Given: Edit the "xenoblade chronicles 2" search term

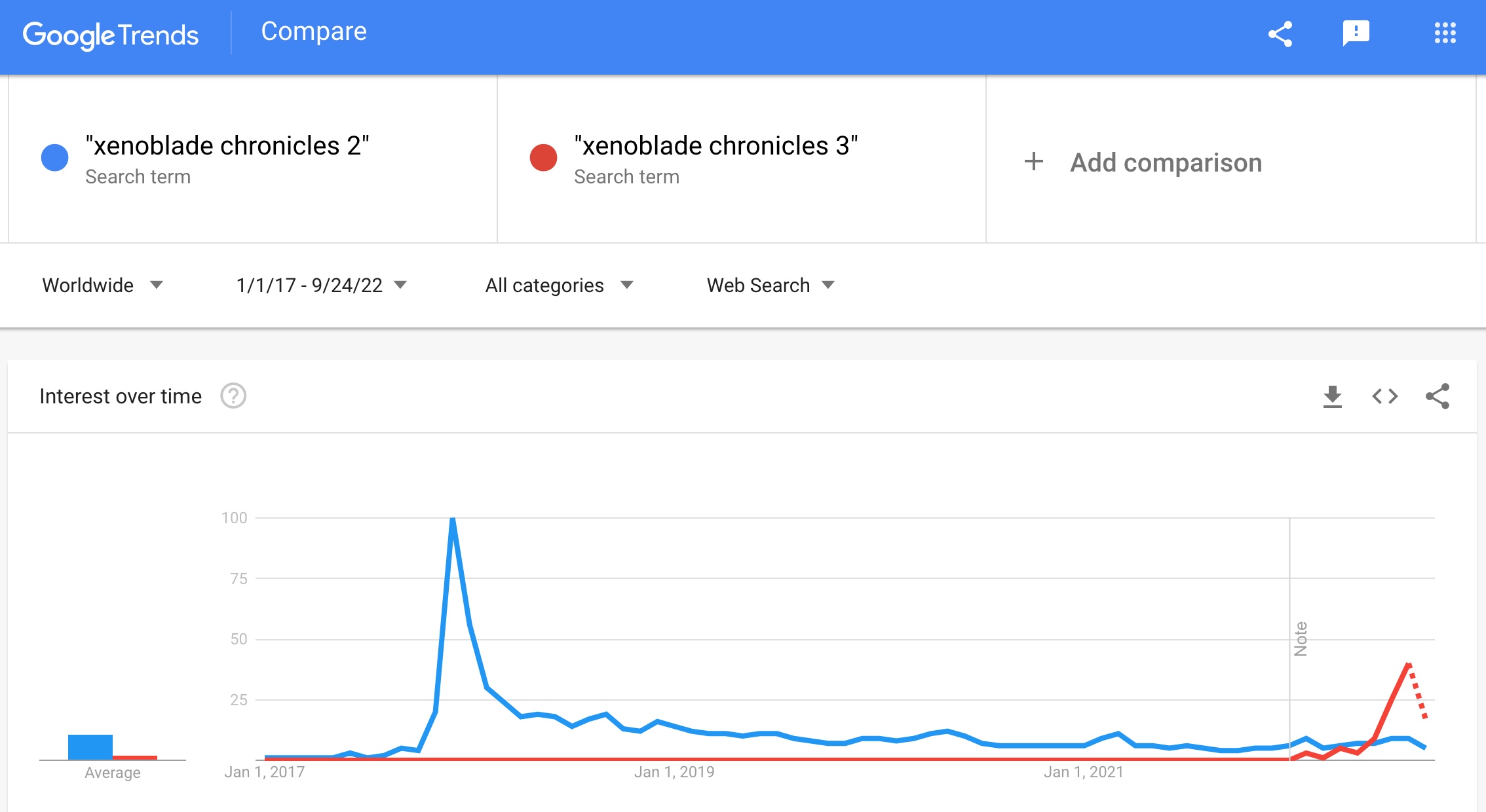Looking at the screenshot, I should [x=227, y=145].
